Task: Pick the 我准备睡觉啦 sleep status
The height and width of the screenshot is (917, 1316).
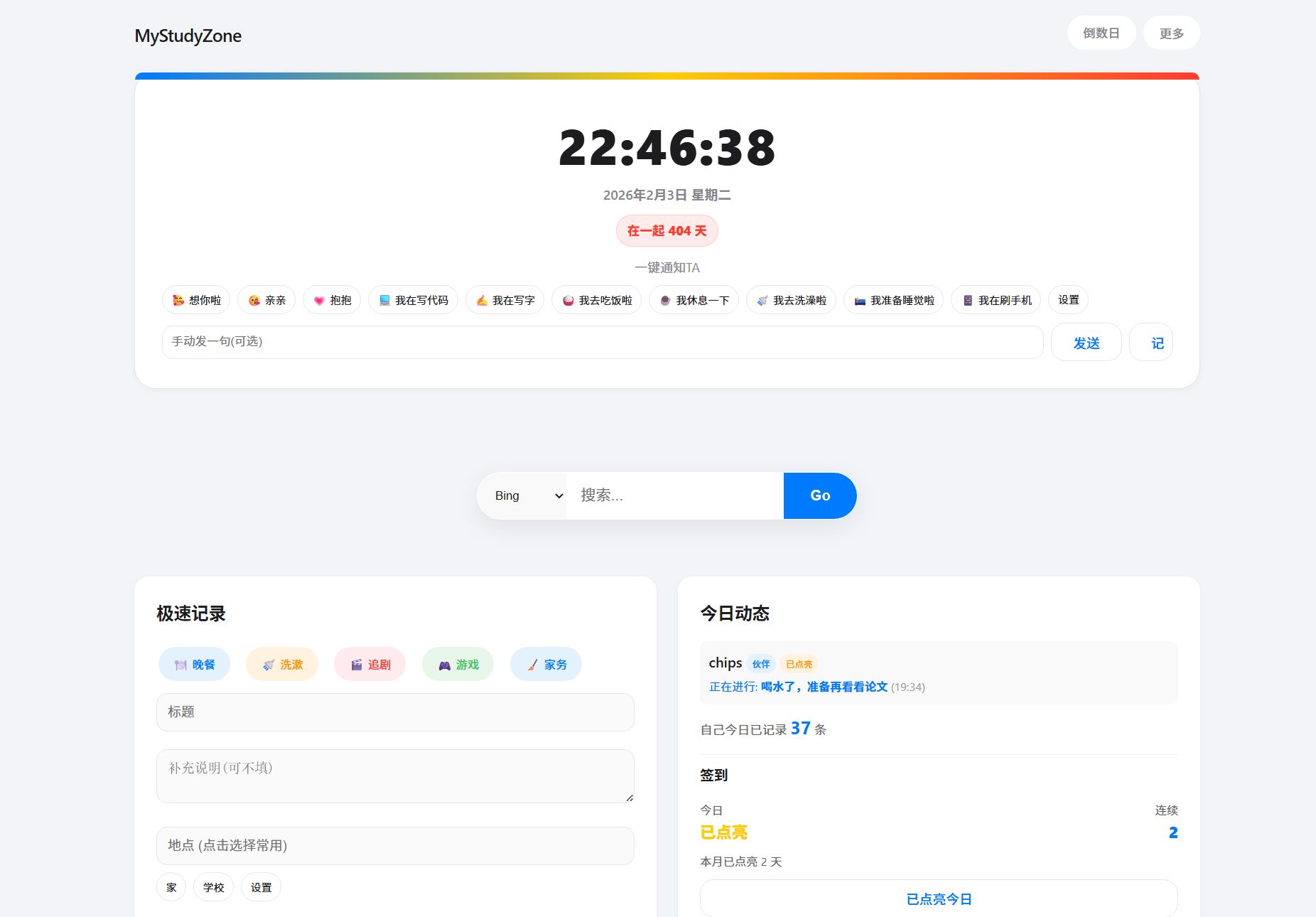Action: 892,300
